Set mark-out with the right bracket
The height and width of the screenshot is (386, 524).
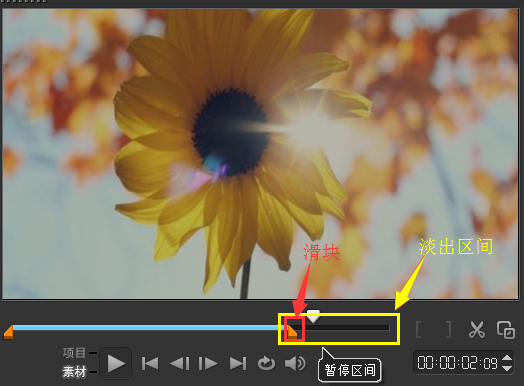448,330
